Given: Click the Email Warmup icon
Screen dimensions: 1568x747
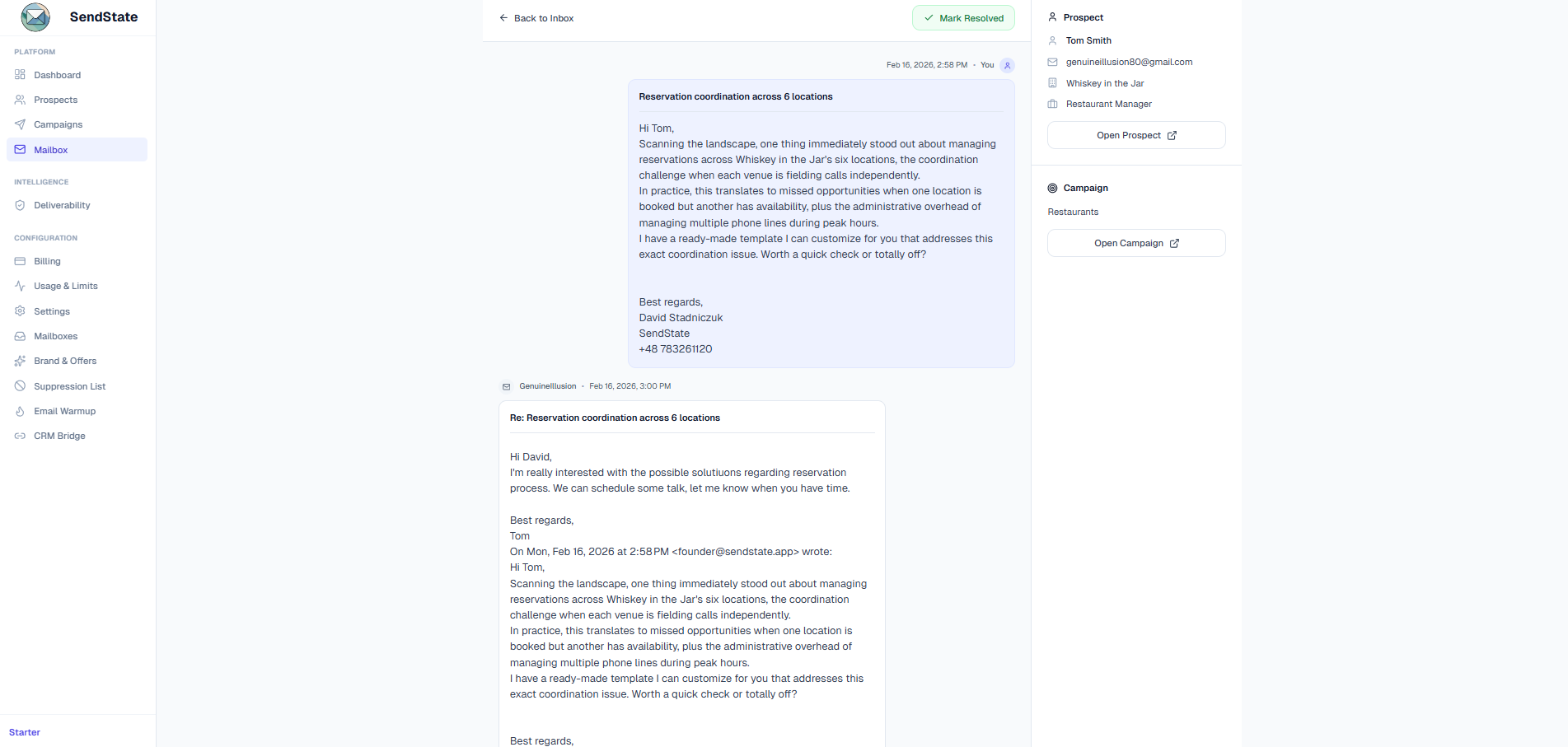Looking at the screenshot, I should click(20, 411).
